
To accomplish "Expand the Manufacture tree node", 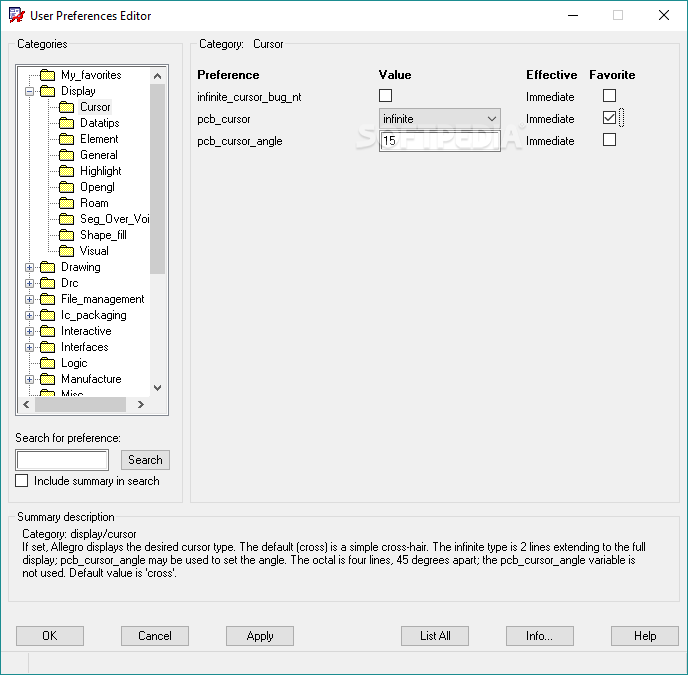I will point(29,379).
